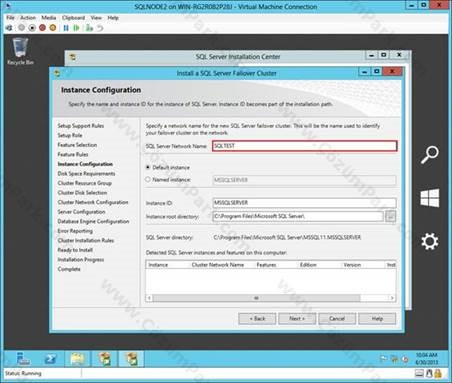Click the greyed-out Start VM toolbar icon

(22, 28)
